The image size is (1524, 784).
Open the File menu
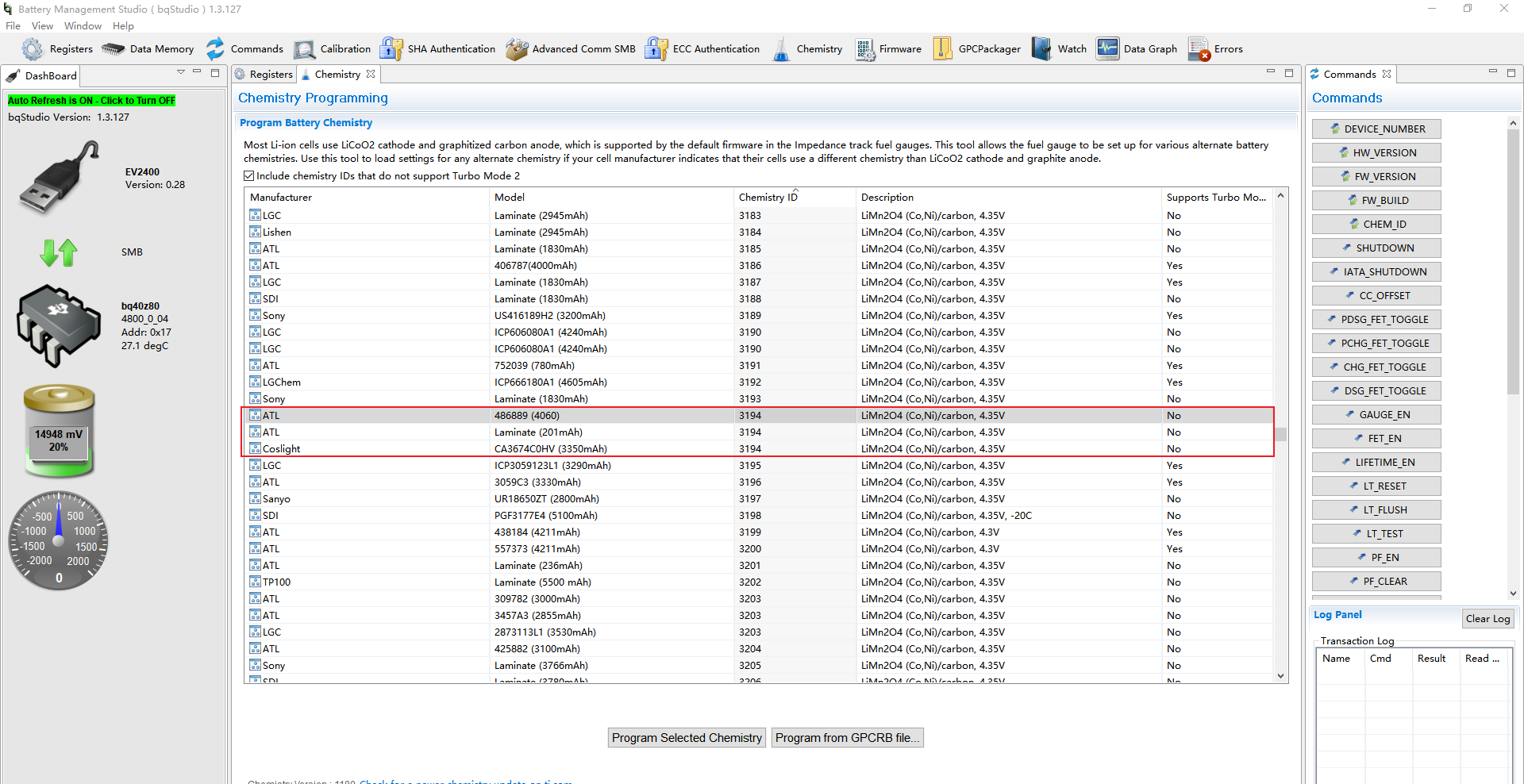tap(13, 26)
